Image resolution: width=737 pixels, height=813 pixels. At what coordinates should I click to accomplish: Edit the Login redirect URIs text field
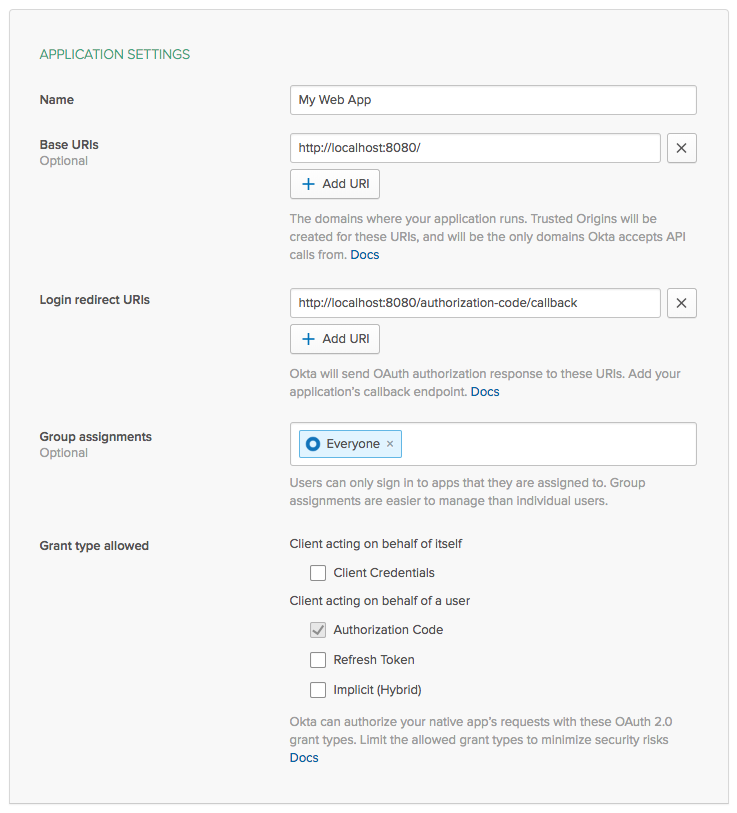[475, 303]
